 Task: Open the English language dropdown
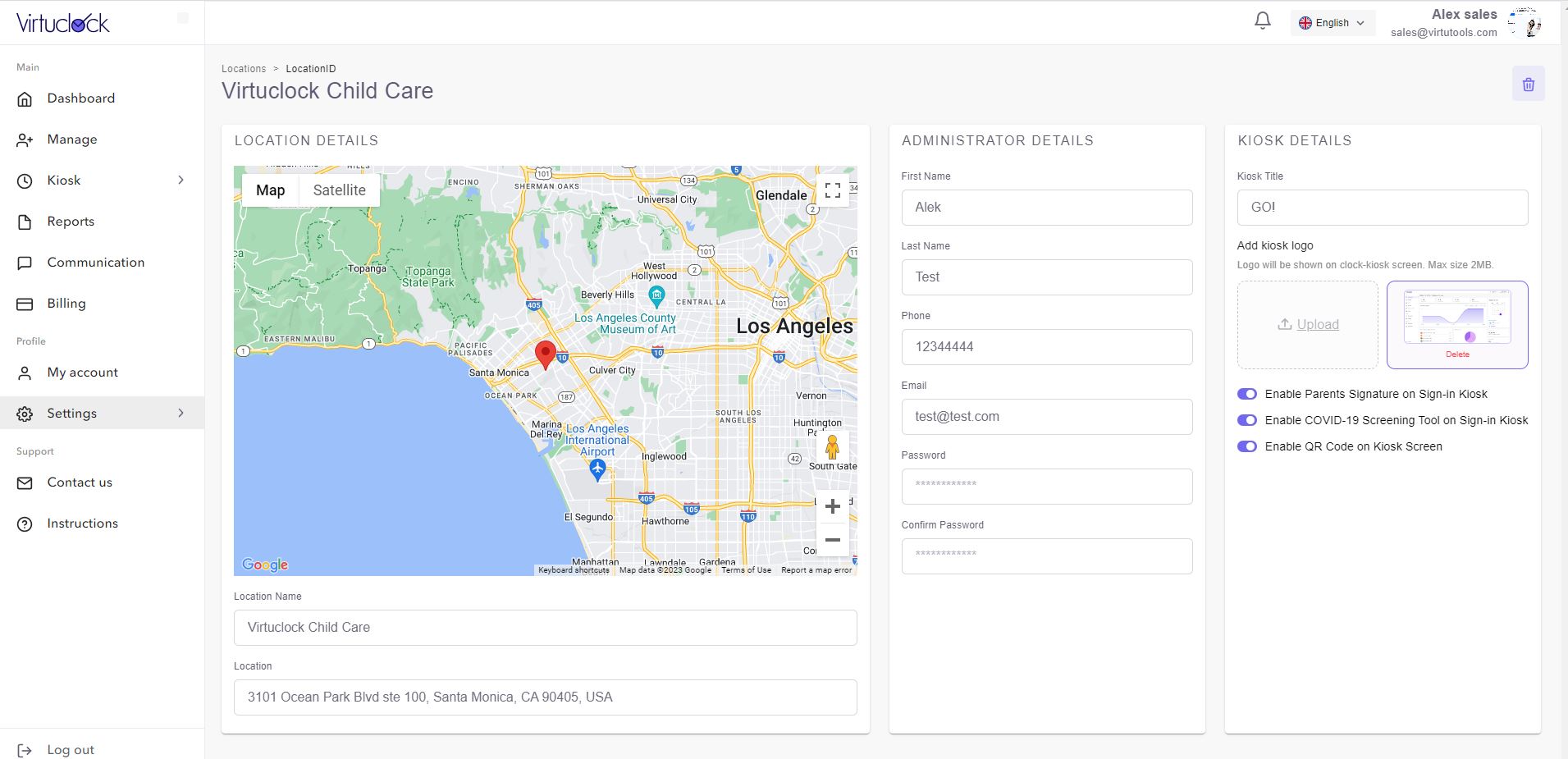[1333, 23]
